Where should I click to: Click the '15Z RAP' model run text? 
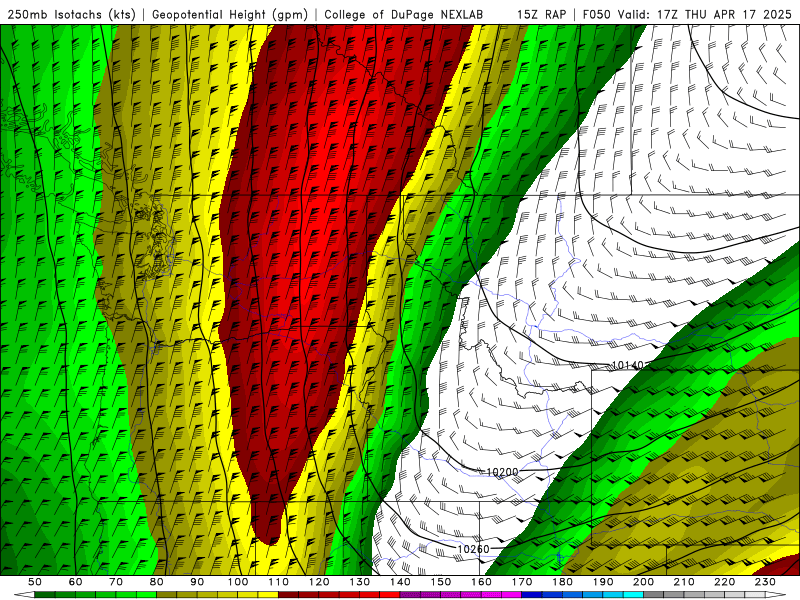tap(542, 15)
